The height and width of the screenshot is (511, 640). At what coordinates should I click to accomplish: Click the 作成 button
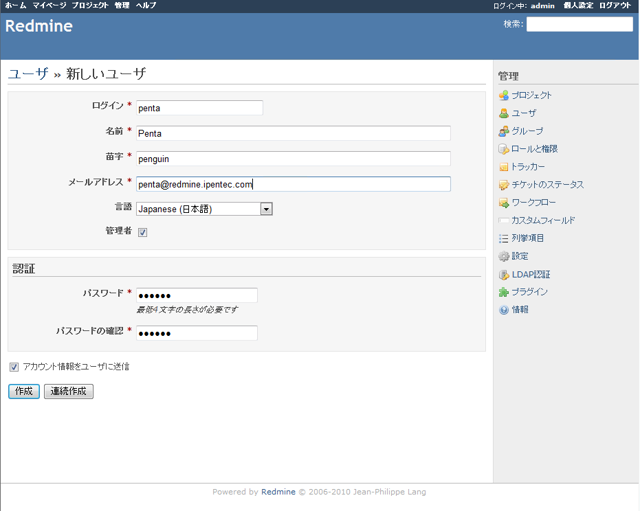(x=24, y=391)
